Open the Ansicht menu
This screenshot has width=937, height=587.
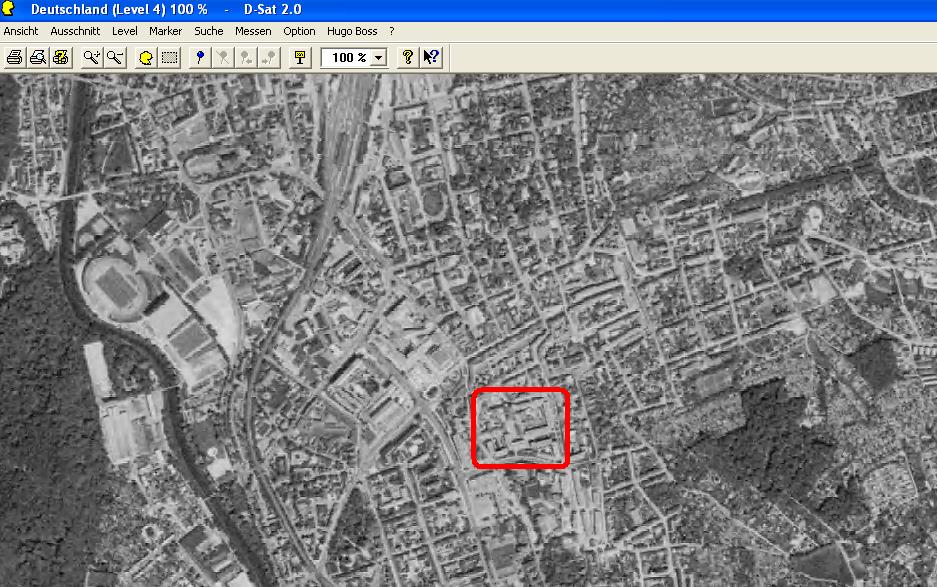[x=21, y=31]
